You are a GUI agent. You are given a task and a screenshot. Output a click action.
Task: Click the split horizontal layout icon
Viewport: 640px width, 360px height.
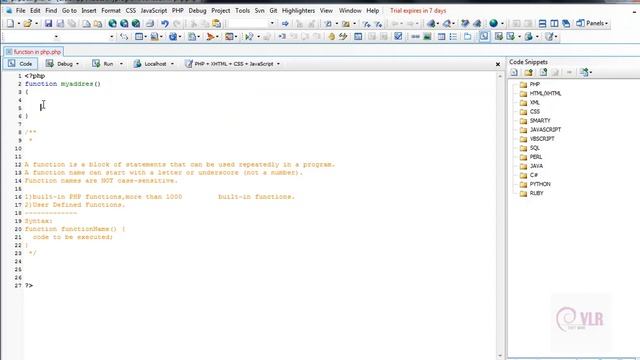pyautogui.click(x=542, y=24)
